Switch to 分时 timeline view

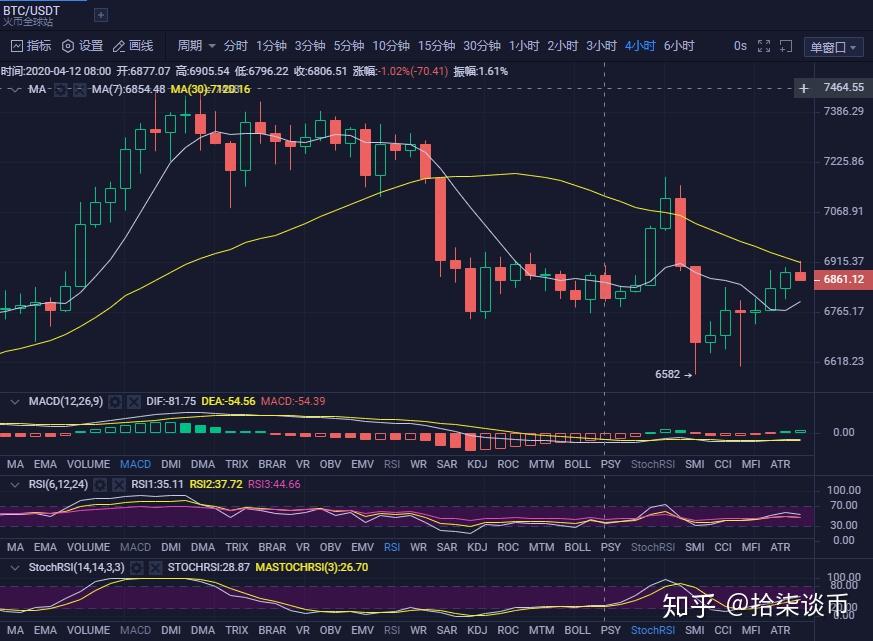coord(236,46)
